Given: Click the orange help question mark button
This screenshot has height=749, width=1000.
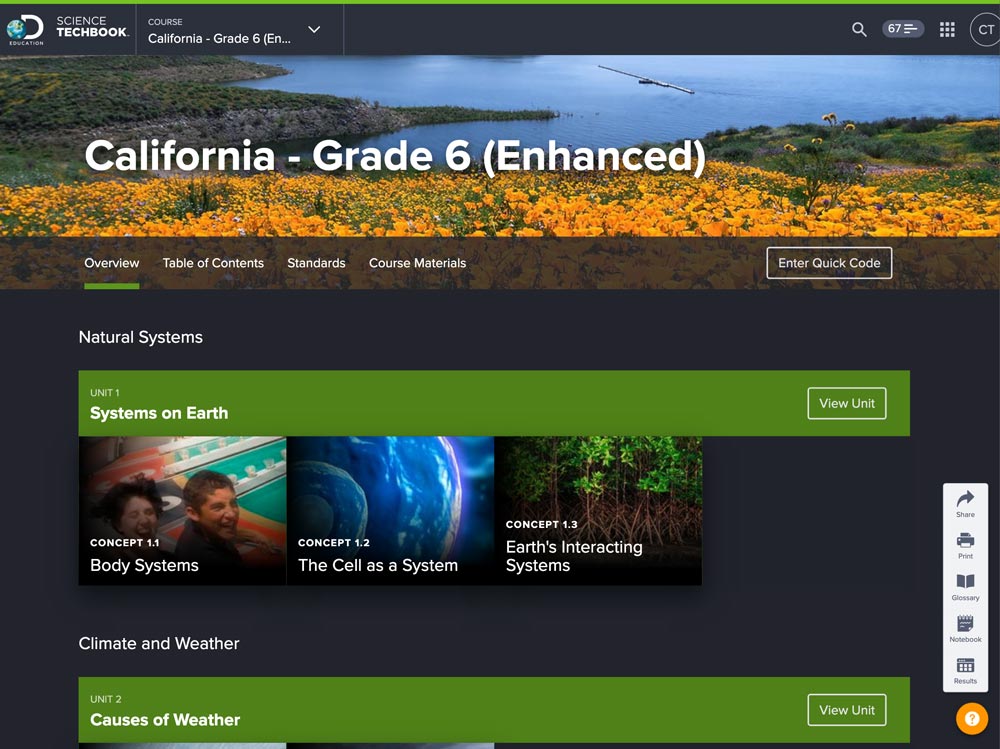Looking at the screenshot, I should 971,719.
